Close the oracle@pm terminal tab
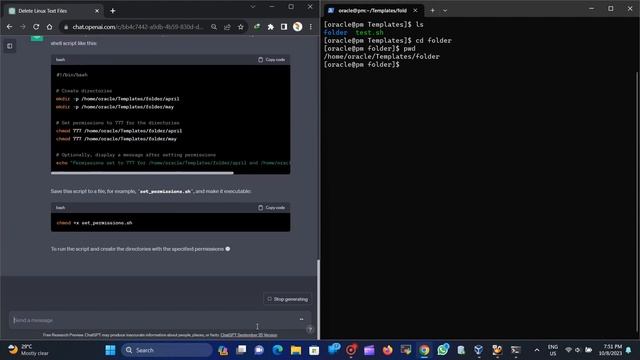This screenshot has height=360, width=640. [415, 11]
